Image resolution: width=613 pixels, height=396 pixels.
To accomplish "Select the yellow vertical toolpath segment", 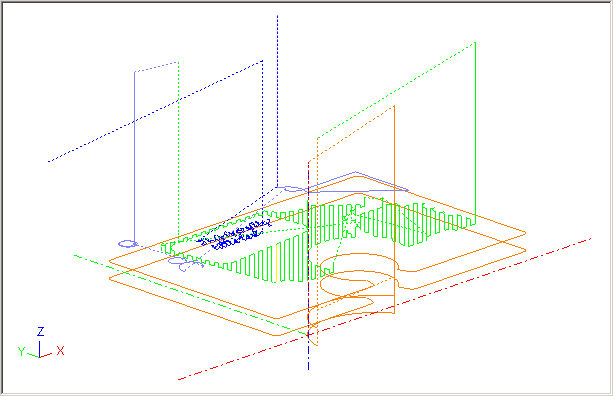I will coord(277,263).
